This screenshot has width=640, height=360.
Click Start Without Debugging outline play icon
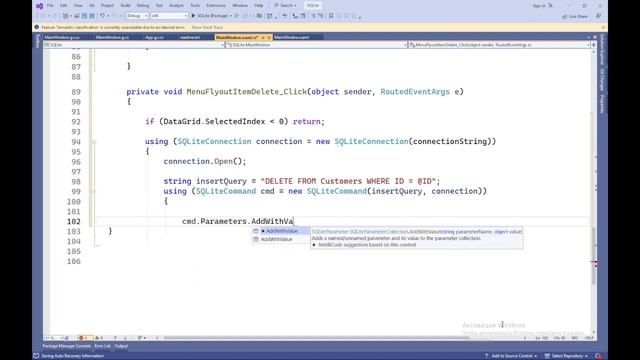click(237, 16)
